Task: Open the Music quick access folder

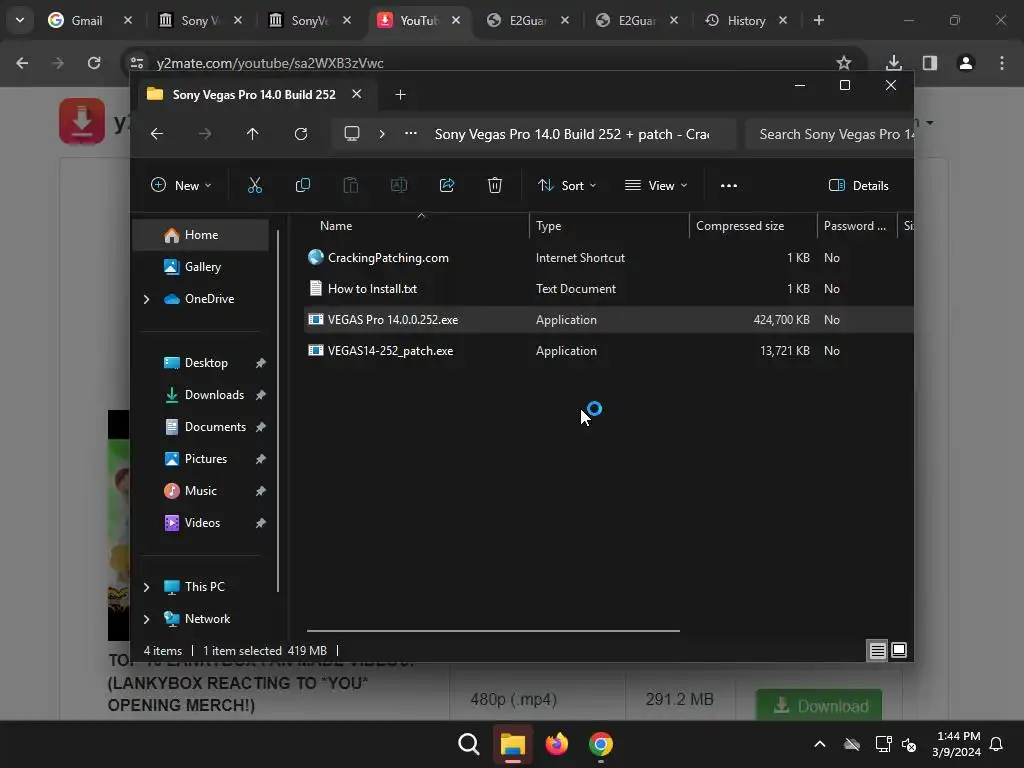Action: [x=200, y=491]
